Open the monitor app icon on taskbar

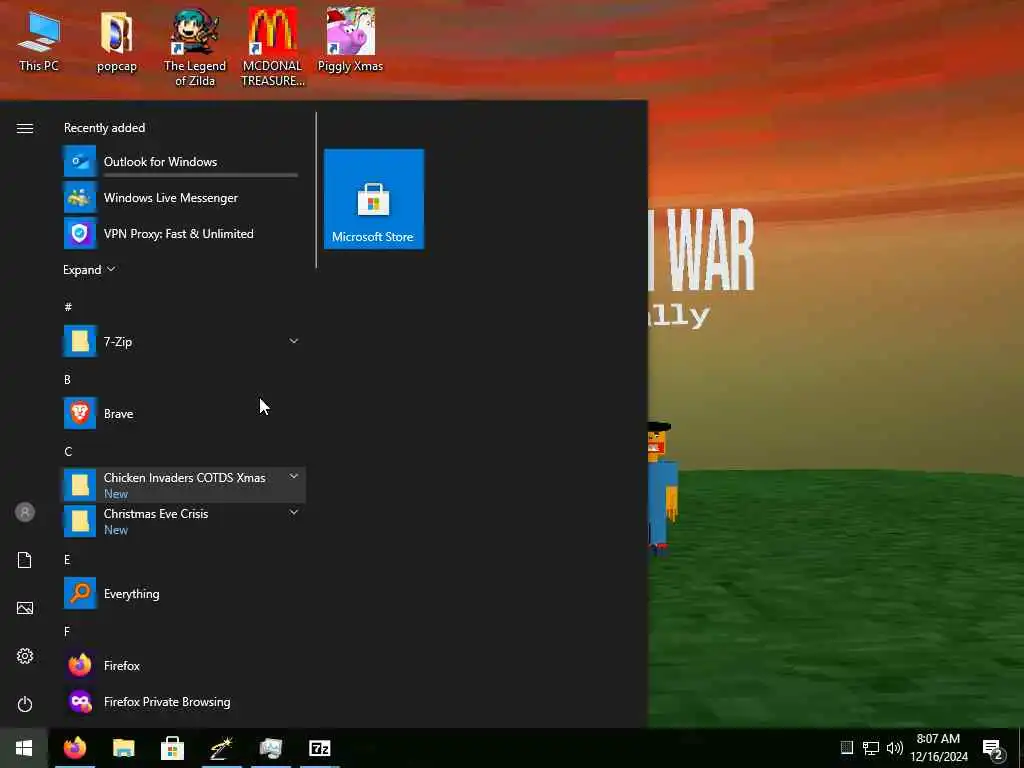[x=270, y=748]
